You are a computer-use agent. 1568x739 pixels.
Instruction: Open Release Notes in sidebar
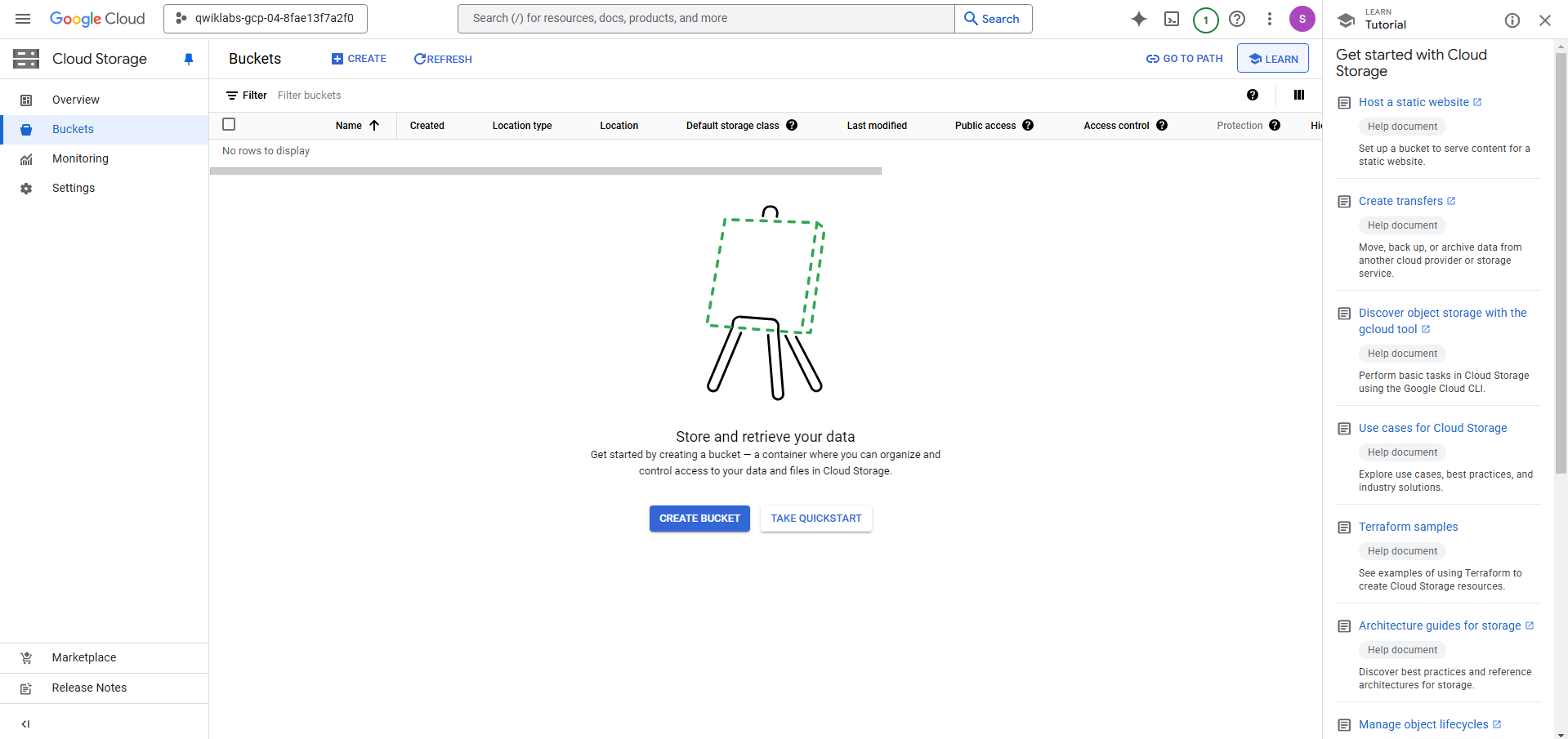click(x=105, y=688)
